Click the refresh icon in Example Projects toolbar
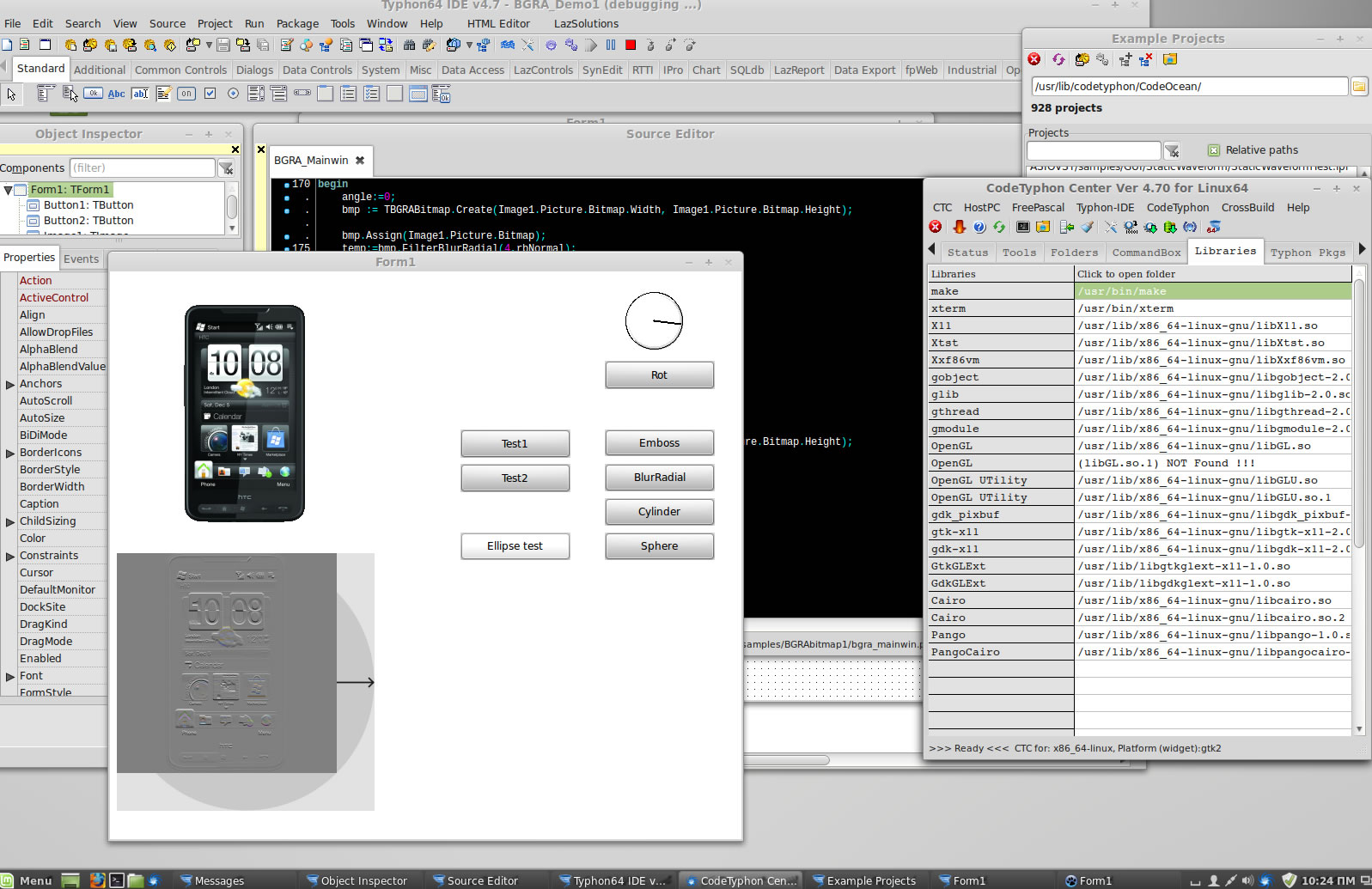 point(1058,59)
